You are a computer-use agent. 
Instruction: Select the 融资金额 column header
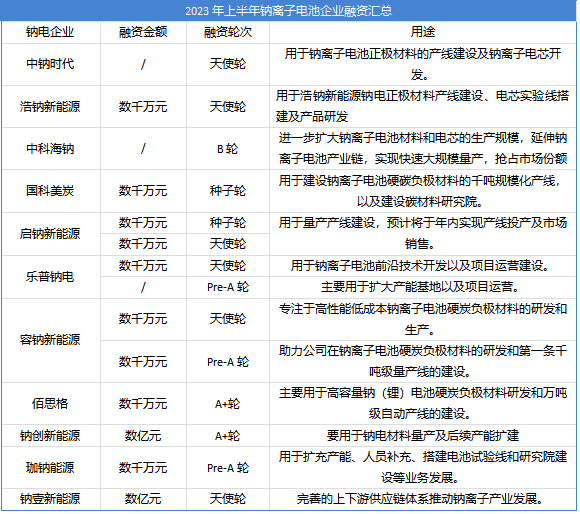[143, 32]
